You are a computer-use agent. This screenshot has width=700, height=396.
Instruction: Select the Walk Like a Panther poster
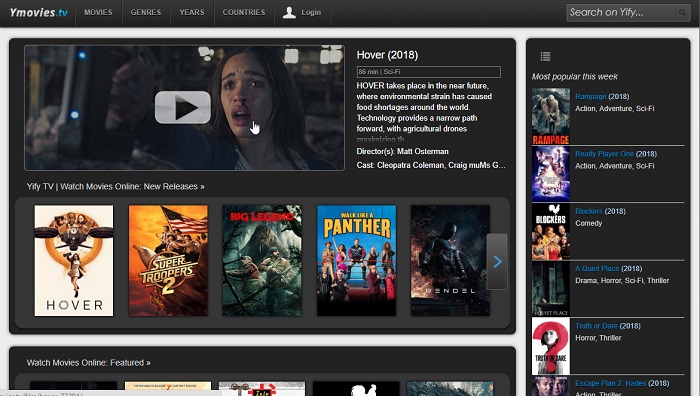(356, 261)
